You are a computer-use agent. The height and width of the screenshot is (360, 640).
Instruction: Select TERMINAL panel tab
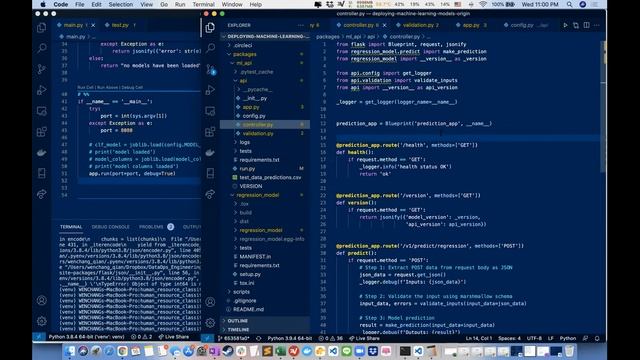click(x=71, y=227)
